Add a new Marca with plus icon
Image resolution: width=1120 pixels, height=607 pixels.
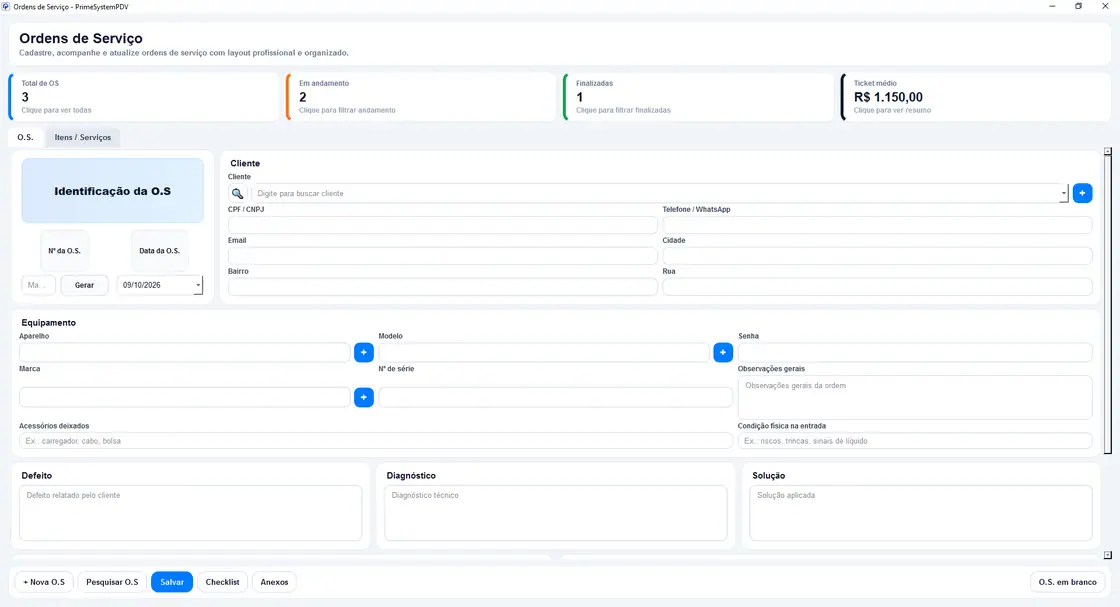(364, 397)
